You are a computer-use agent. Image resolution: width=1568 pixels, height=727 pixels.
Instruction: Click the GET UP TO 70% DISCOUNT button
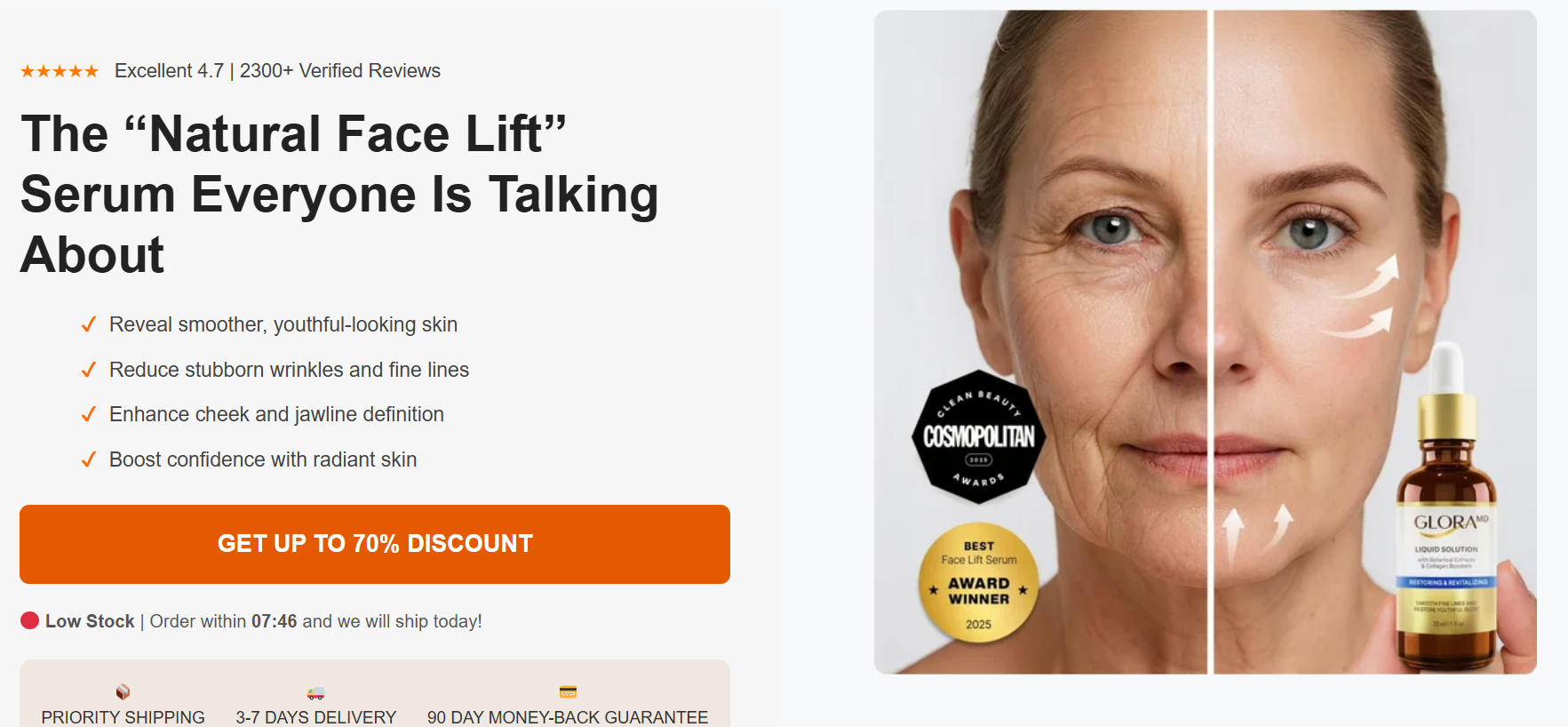coord(375,544)
